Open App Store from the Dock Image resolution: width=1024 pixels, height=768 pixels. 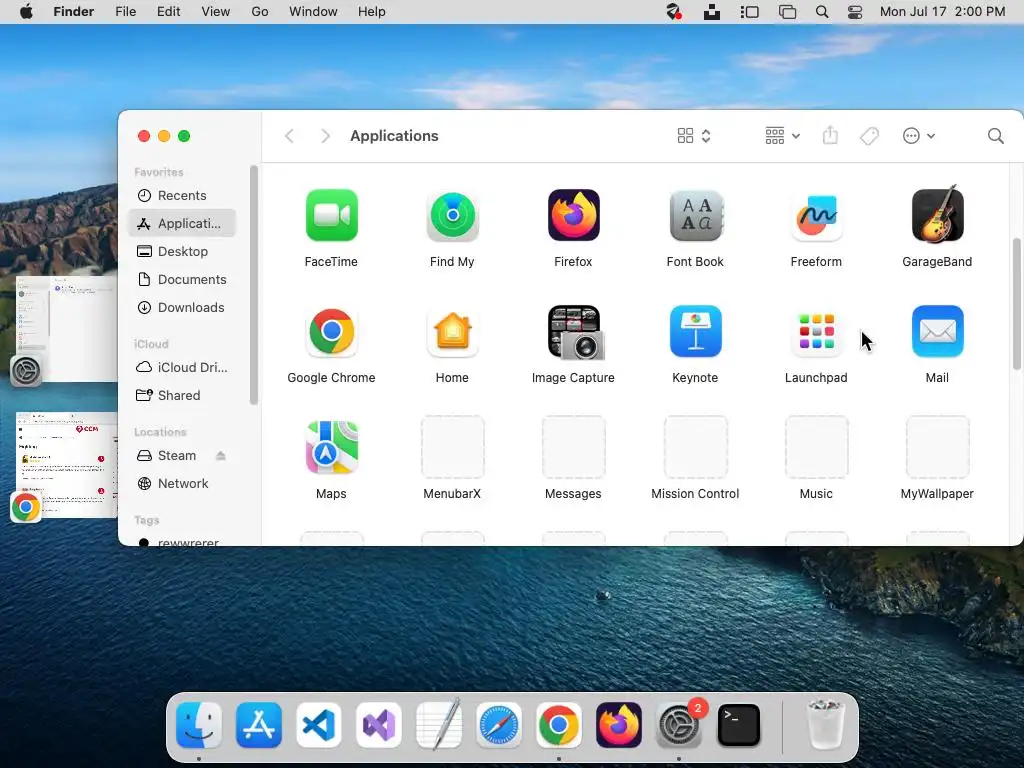coord(259,726)
